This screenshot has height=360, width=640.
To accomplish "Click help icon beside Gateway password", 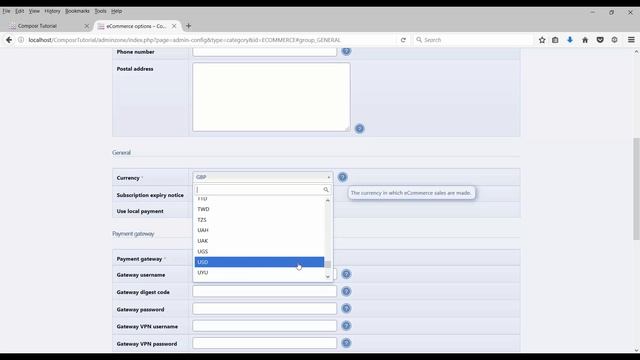I will point(347,309).
